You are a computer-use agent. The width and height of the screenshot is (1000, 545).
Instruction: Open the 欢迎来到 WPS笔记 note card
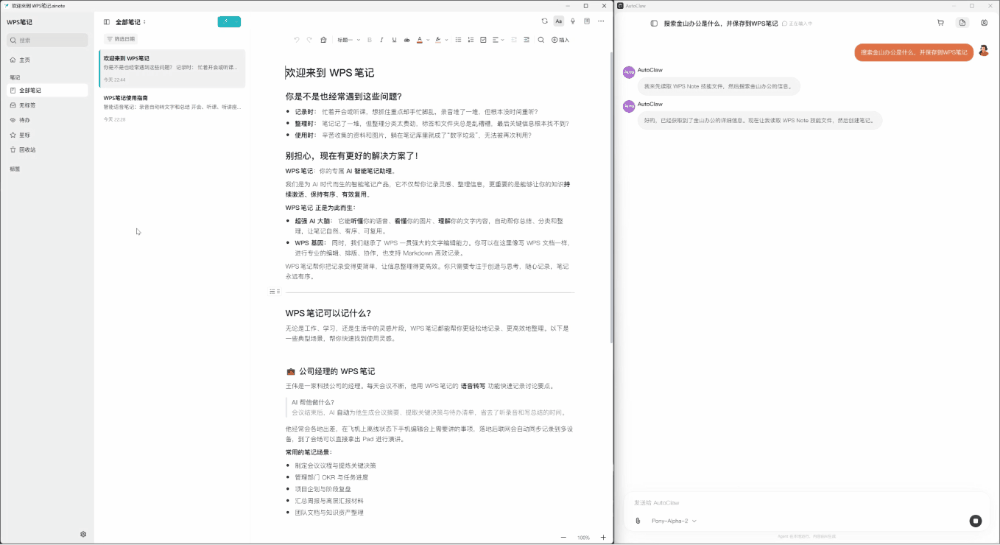[x=172, y=68]
